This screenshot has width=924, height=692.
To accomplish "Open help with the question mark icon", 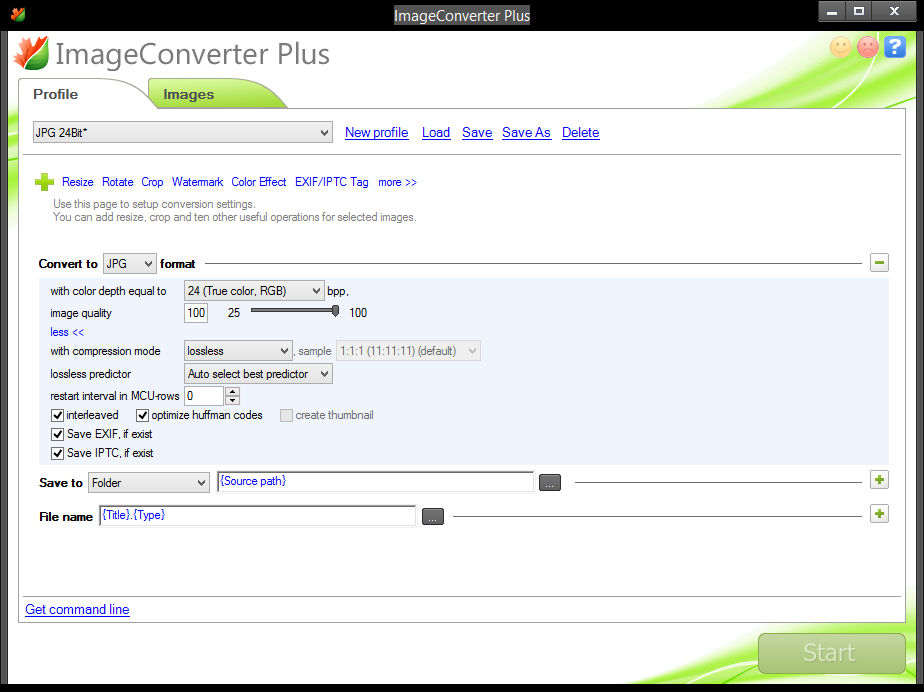I will pyautogui.click(x=895, y=47).
